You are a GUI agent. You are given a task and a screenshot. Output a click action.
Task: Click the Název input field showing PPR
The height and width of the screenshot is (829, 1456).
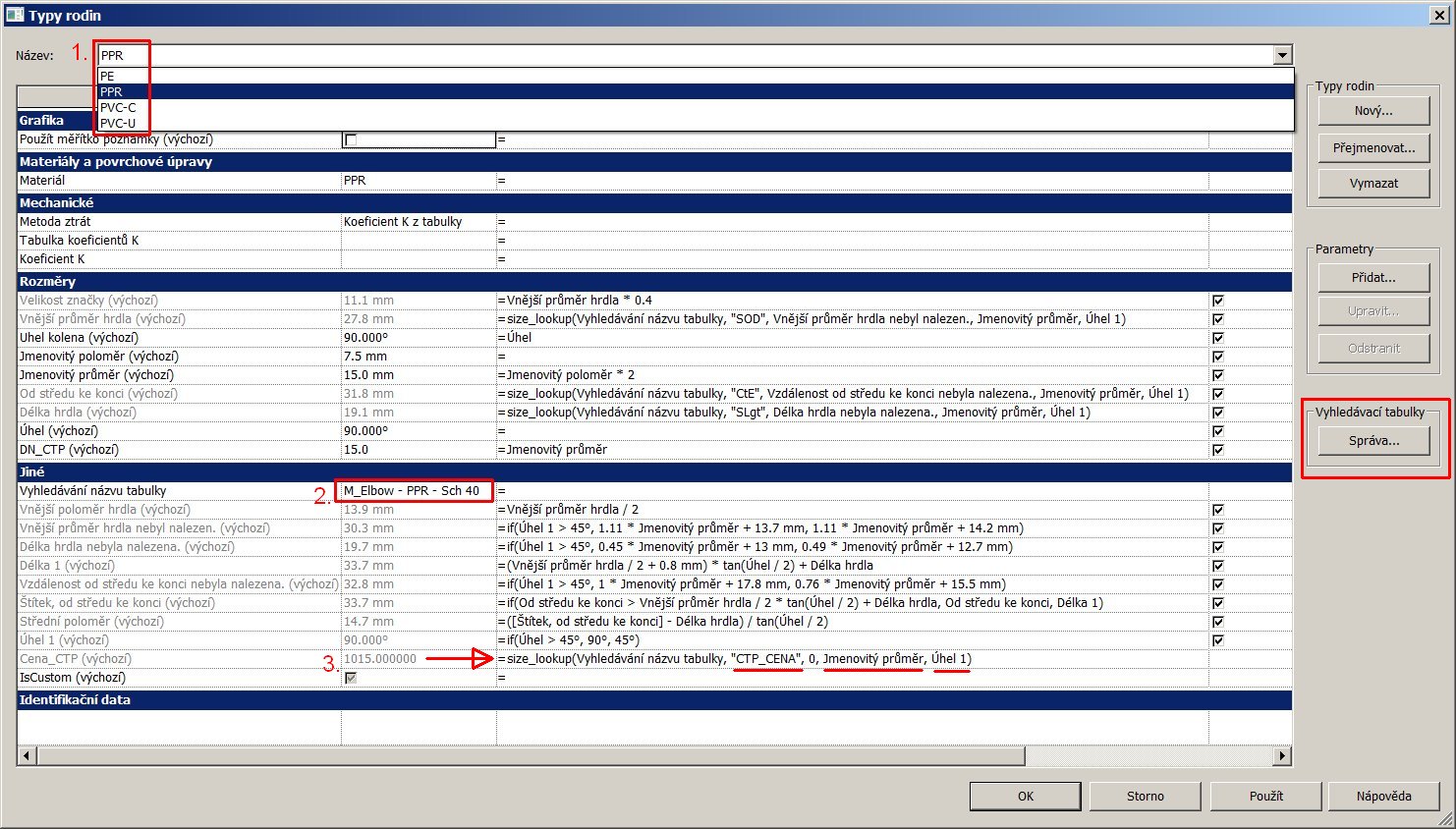click(x=685, y=55)
